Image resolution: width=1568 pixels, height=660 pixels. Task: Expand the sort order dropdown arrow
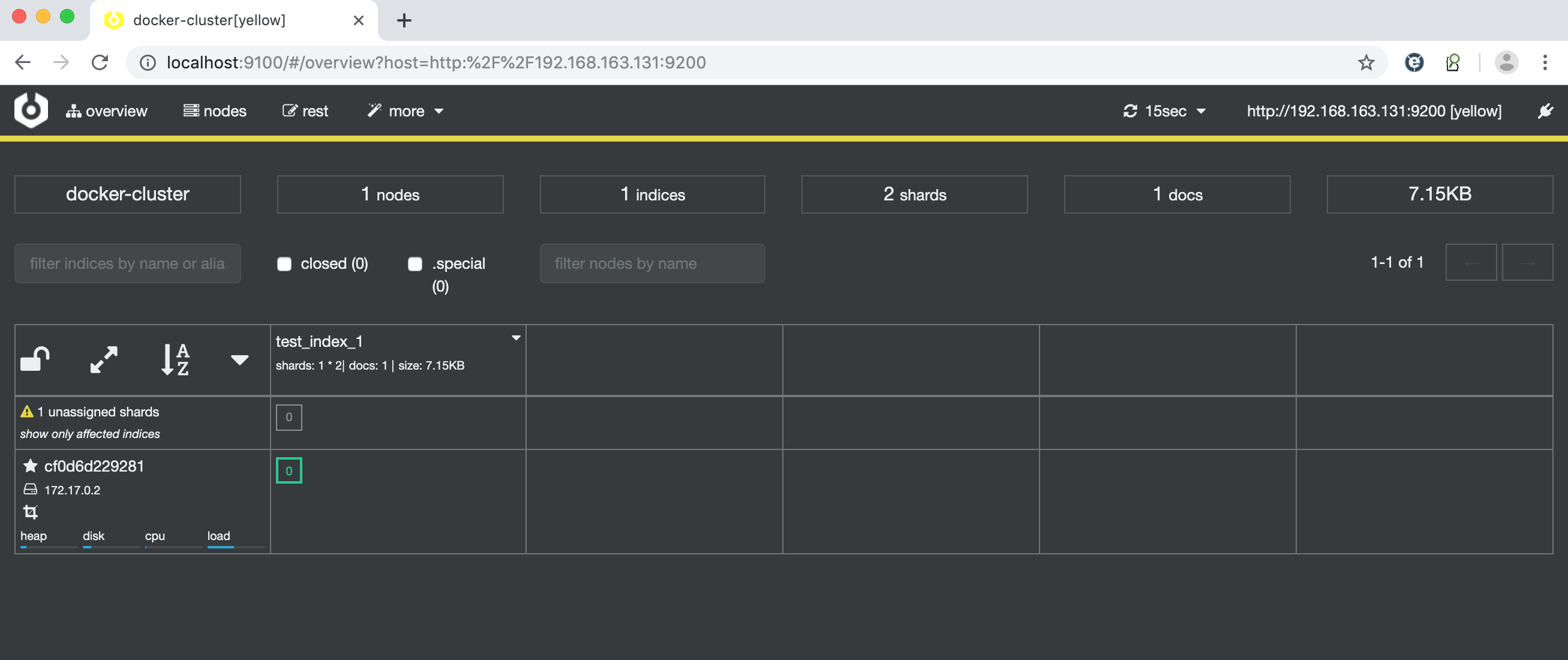240,360
